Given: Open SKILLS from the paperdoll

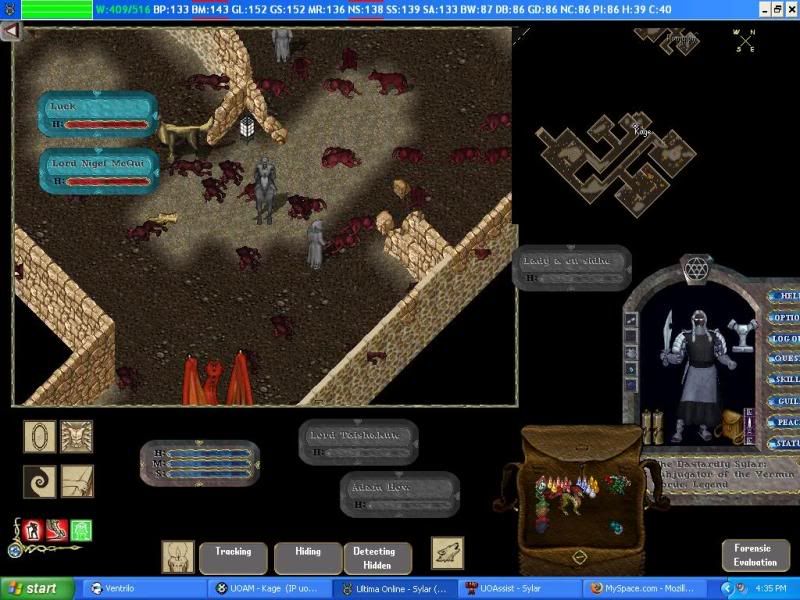Looking at the screenshot, I should [x=785, y=380].
